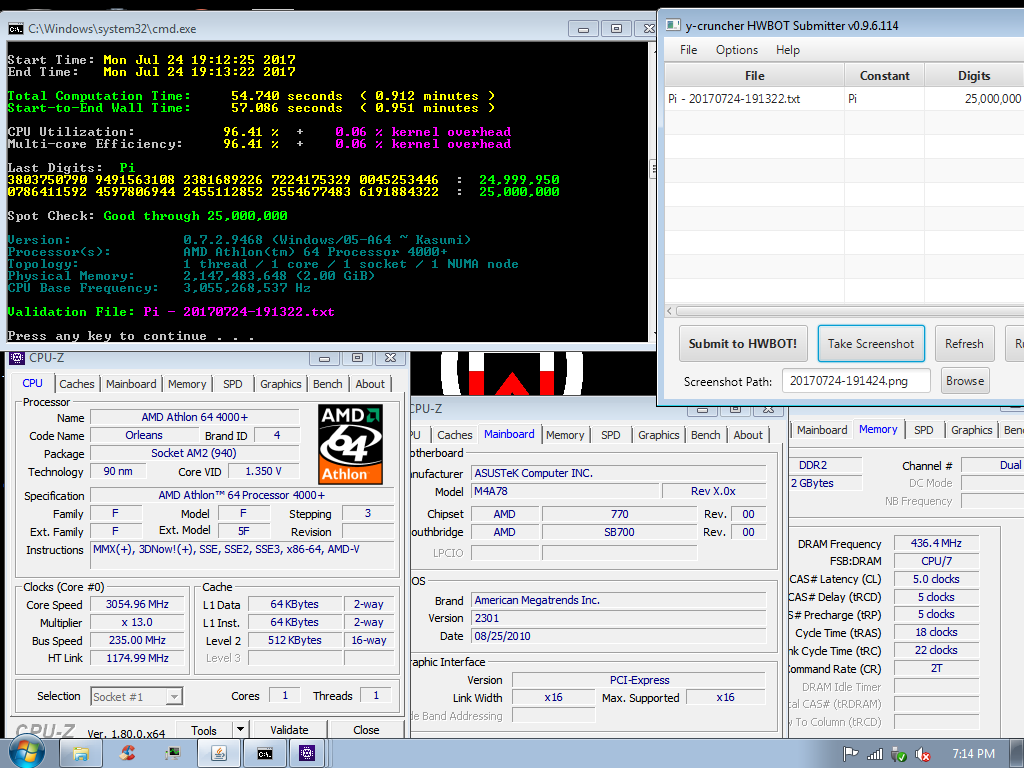Open the network signal tray icon

(x=874, y=754)
